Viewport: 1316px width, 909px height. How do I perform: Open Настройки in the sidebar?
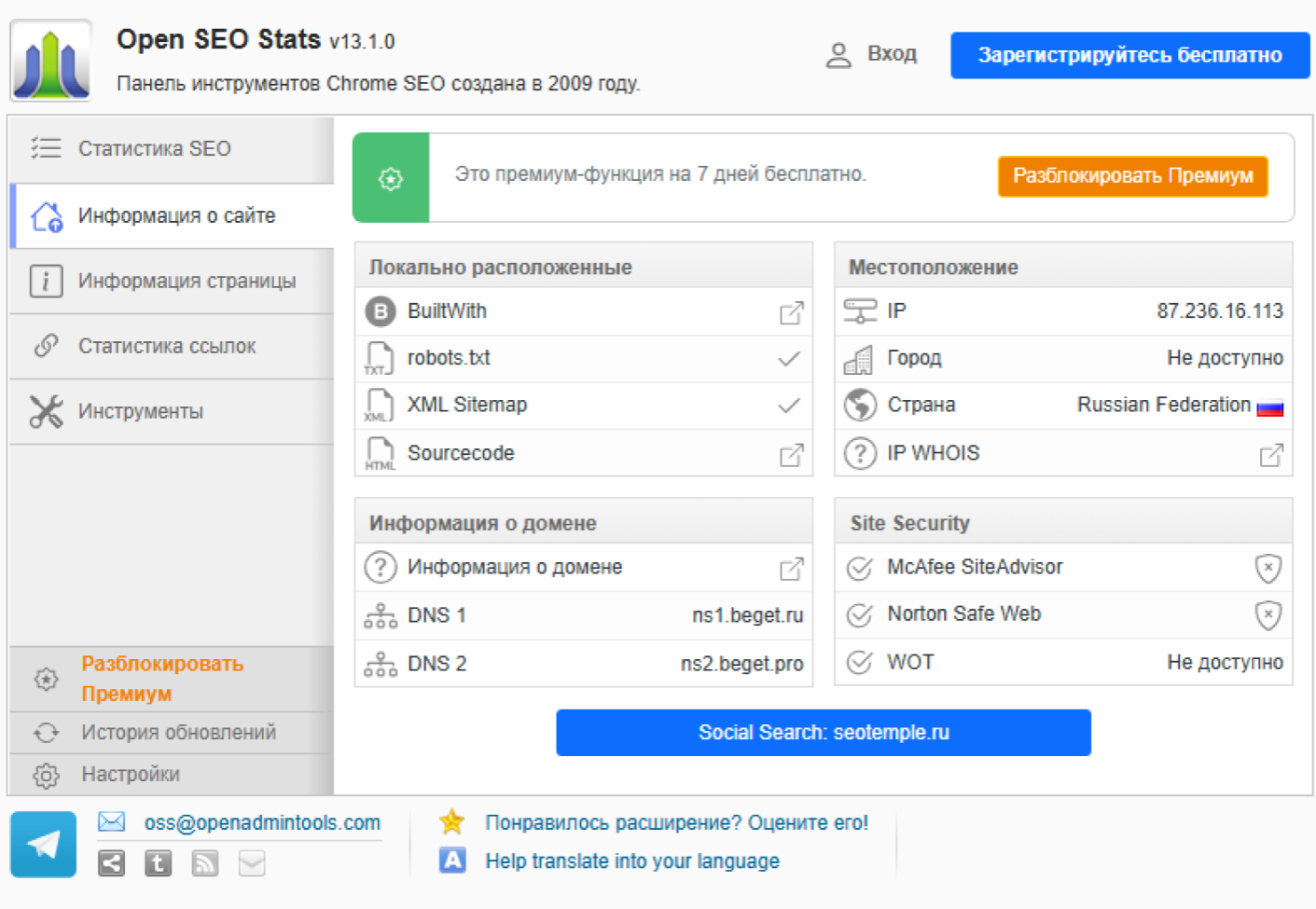coord(171,774)
